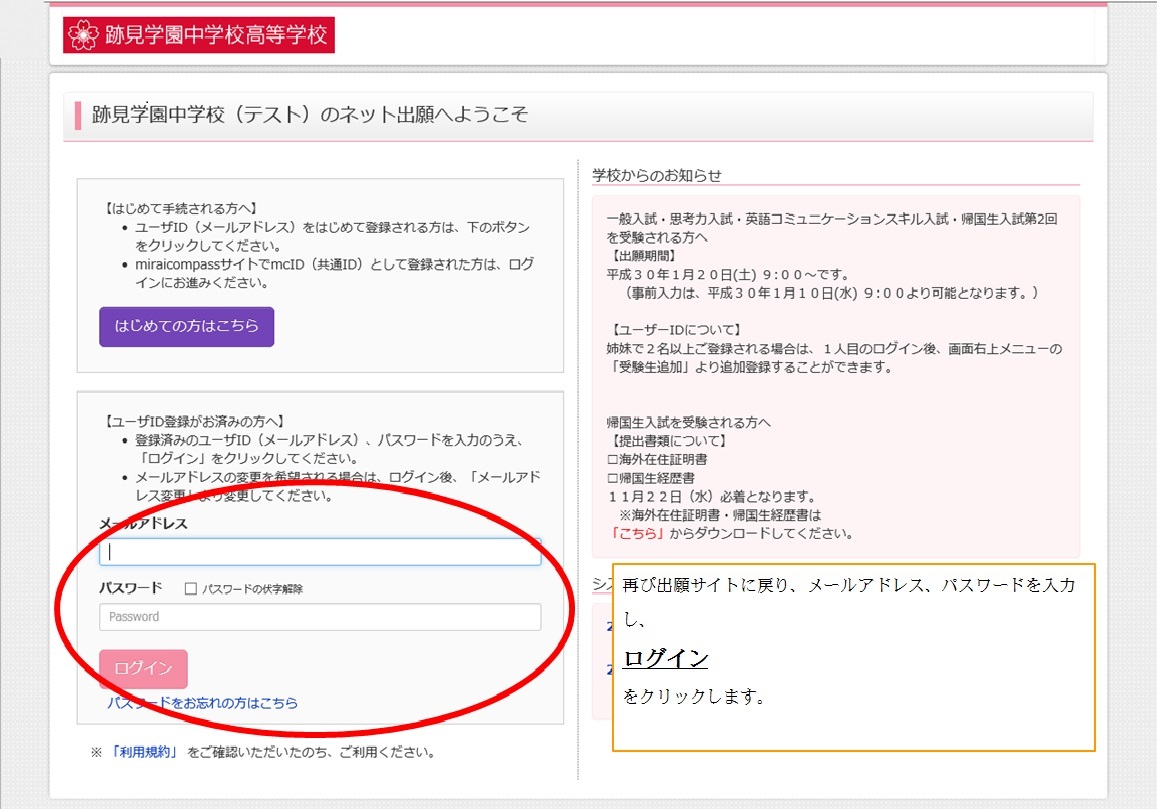This screenshot has width=1157, height=809.
Task: Click the 学校からのお知らせ section heading
Action: click(x=656, y=175)
